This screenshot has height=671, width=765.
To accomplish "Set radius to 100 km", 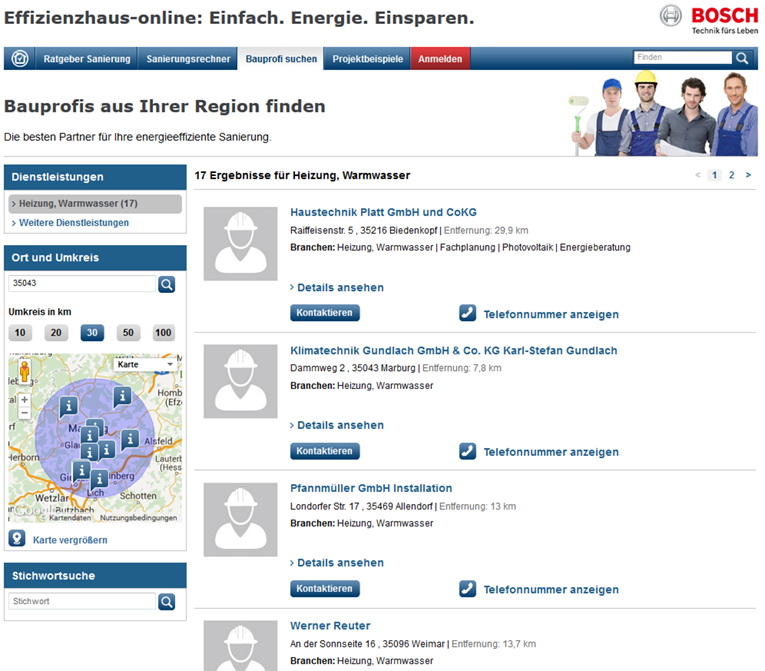I will [x=163, y=333].
